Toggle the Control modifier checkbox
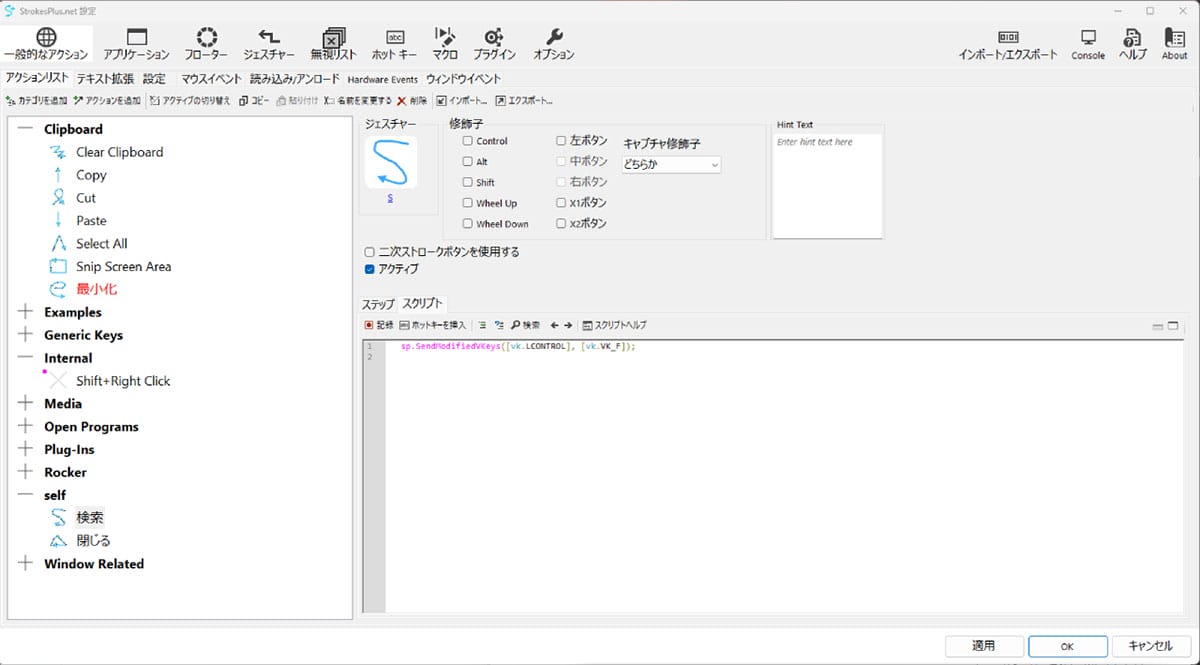Viewport: 1200px width, 665px height. [x=468, y=141]
